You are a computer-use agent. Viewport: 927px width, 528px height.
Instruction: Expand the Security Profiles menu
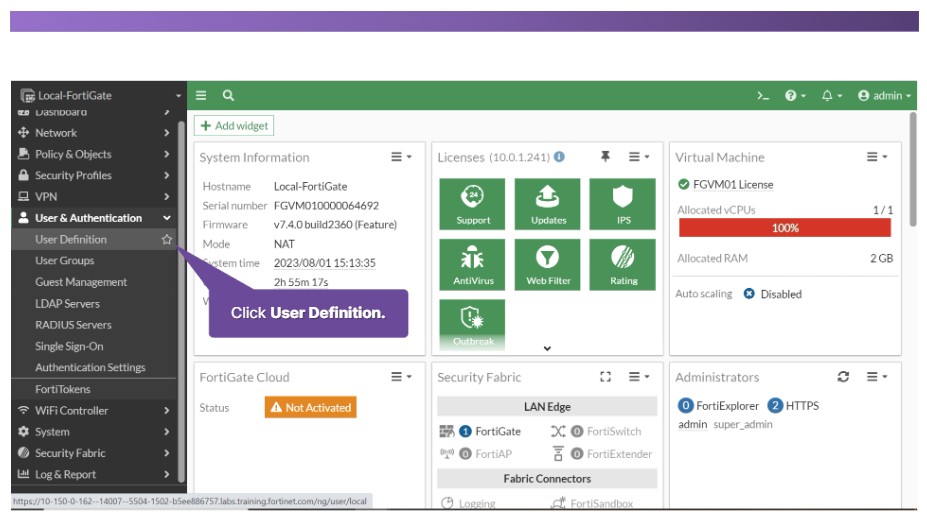[94, 175]
